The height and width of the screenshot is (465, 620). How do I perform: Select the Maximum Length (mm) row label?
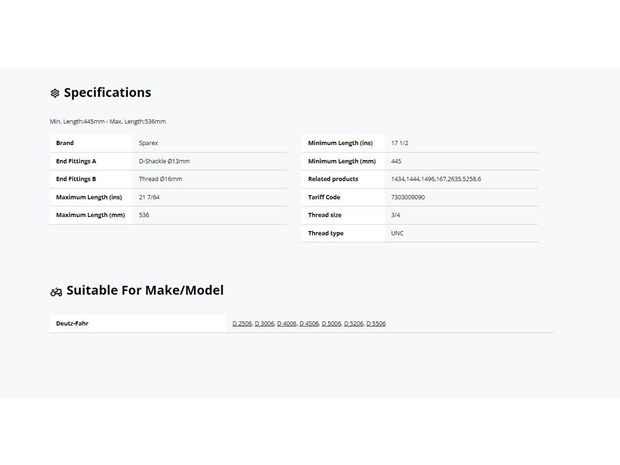(x=90, y=215)
